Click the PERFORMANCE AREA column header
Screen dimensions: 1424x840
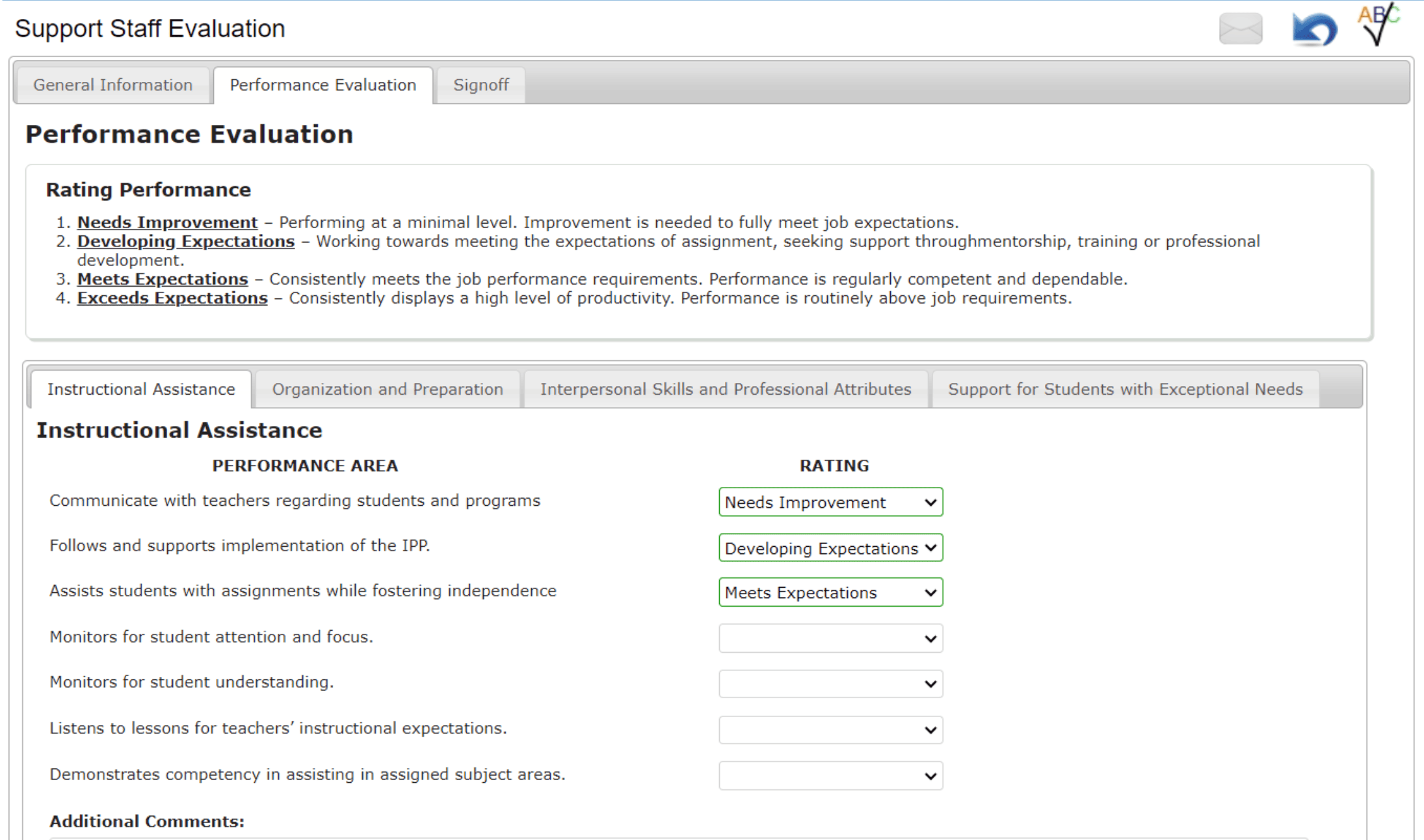(x=305, y=466)
